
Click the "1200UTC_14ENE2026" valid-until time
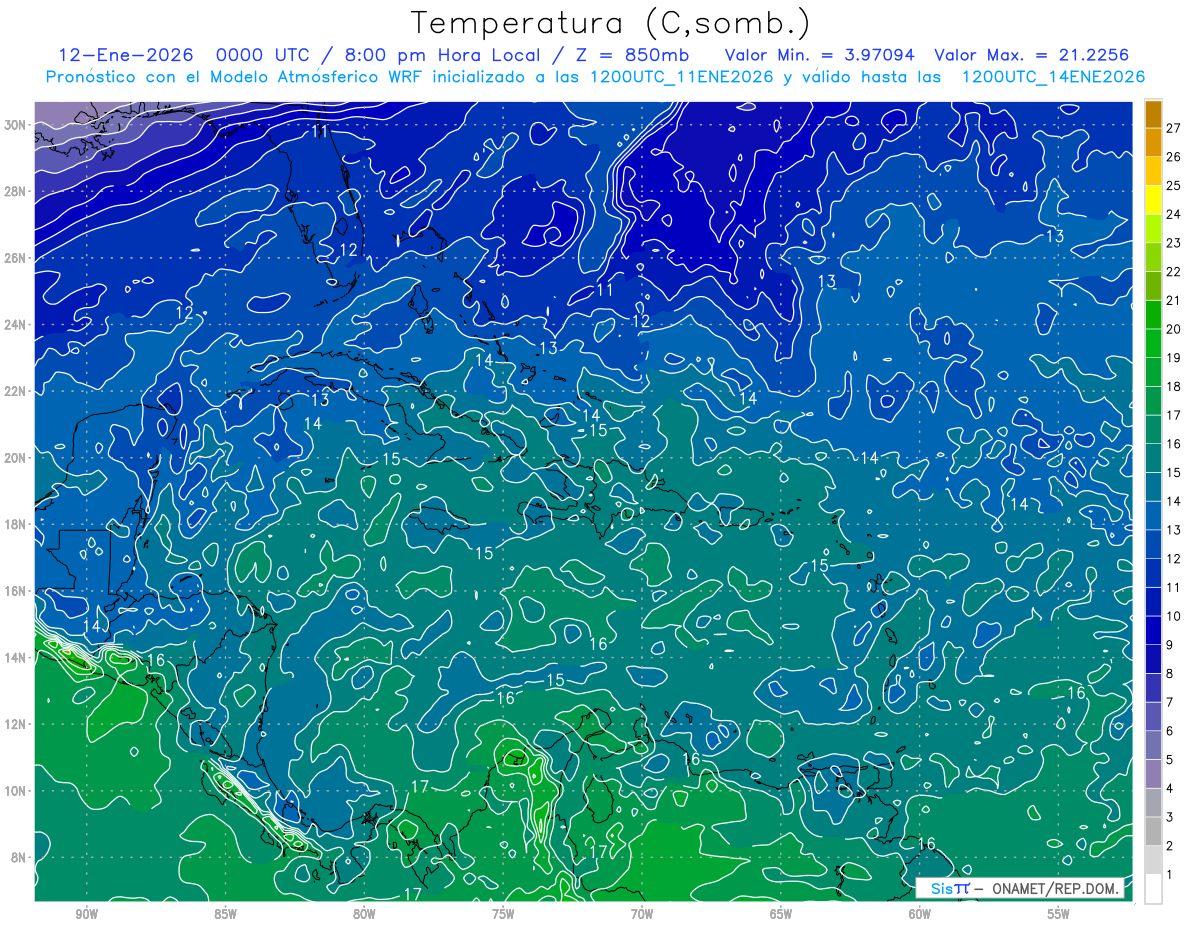point(1053,77)
